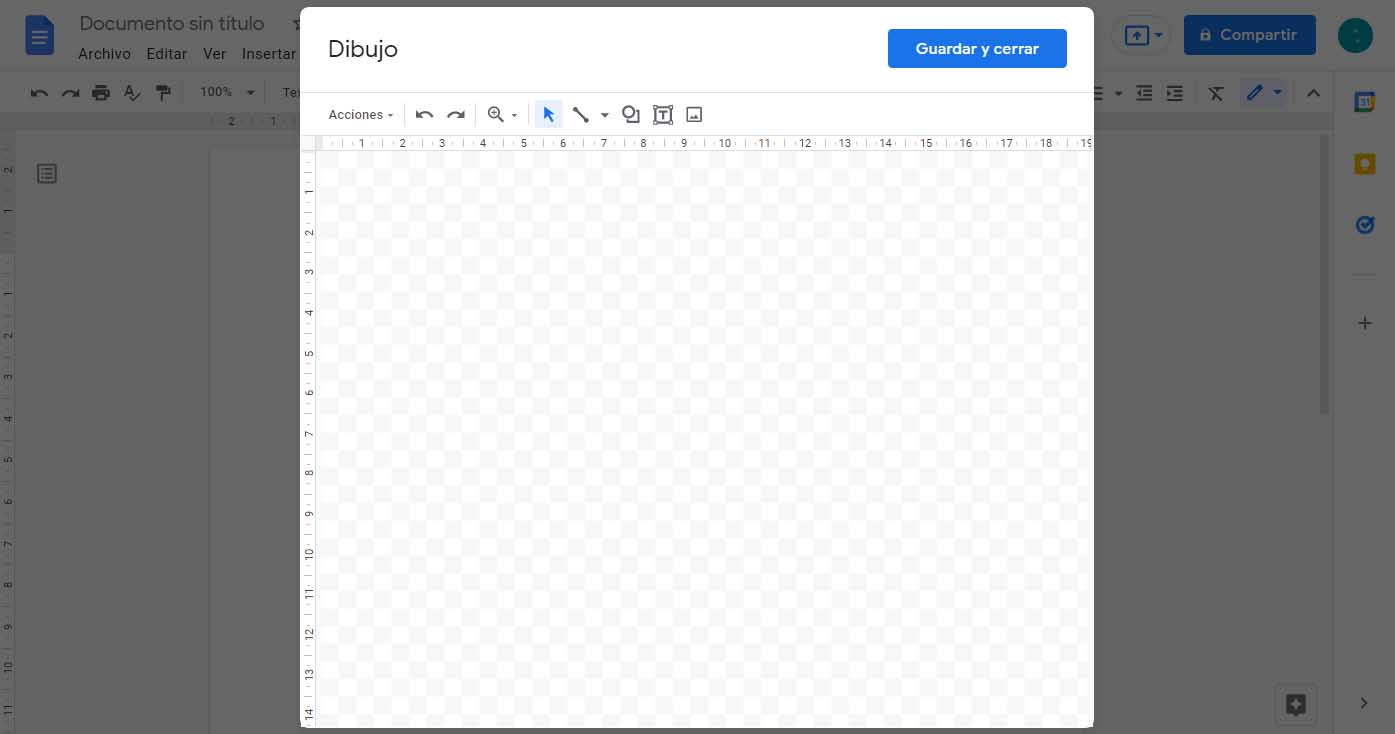Image resolution: width=1395 pixels, height=734 pixels.
Task: Insert an image into the drawing
Action: [694, 114]
